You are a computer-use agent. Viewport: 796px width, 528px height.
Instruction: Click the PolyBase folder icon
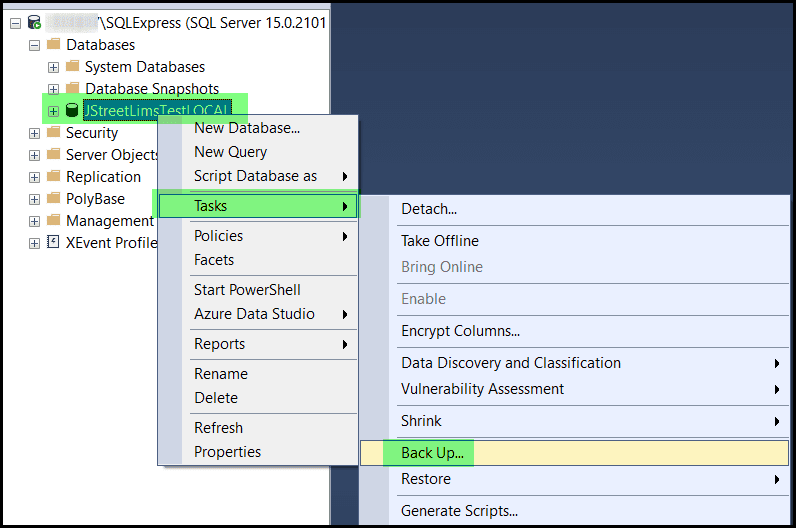54,198
